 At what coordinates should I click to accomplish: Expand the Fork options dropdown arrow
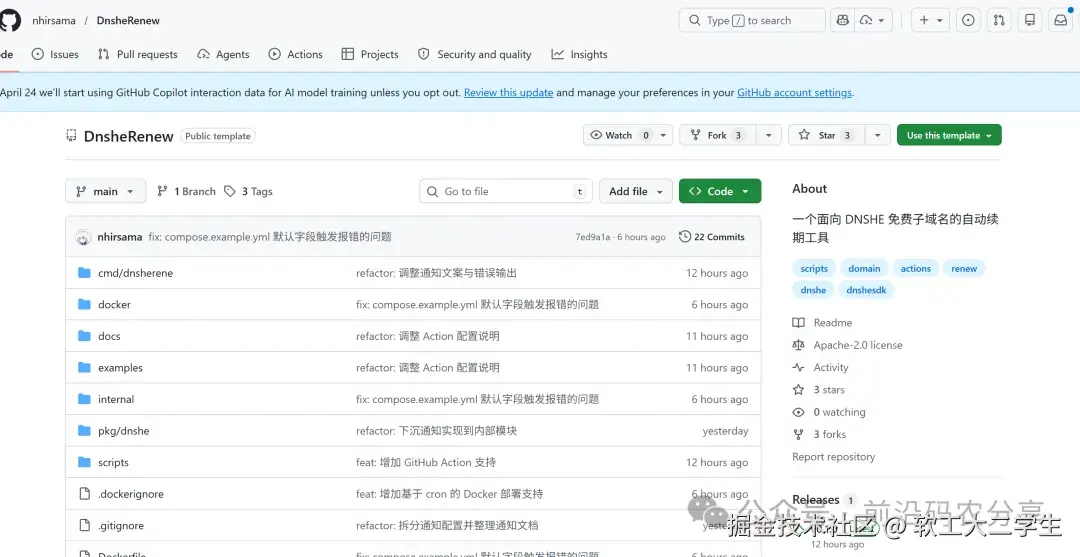(x=768, y=136)
